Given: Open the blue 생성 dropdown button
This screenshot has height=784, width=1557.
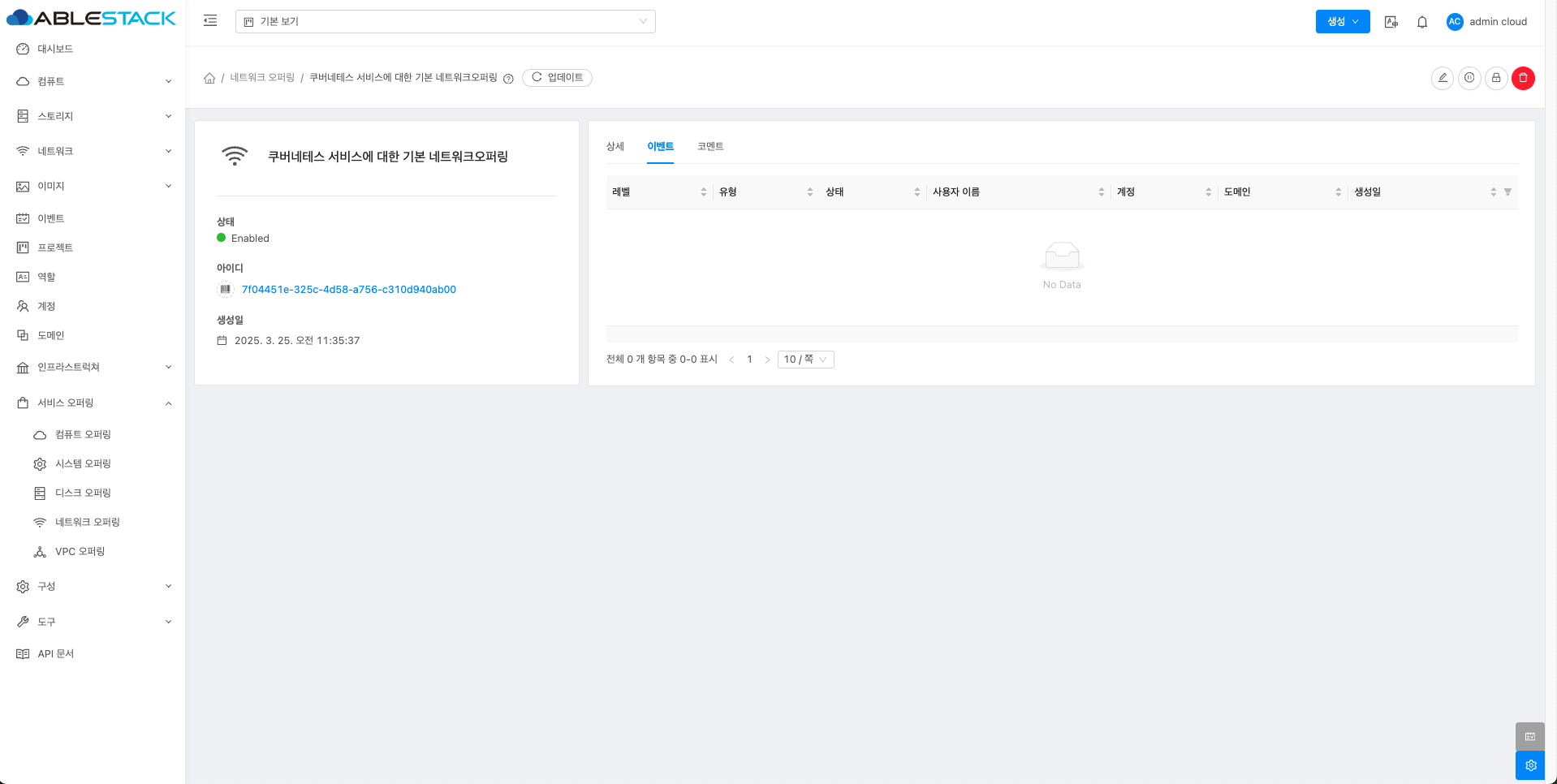Looking at the screenshot, I should click(x=1343, y=22).
